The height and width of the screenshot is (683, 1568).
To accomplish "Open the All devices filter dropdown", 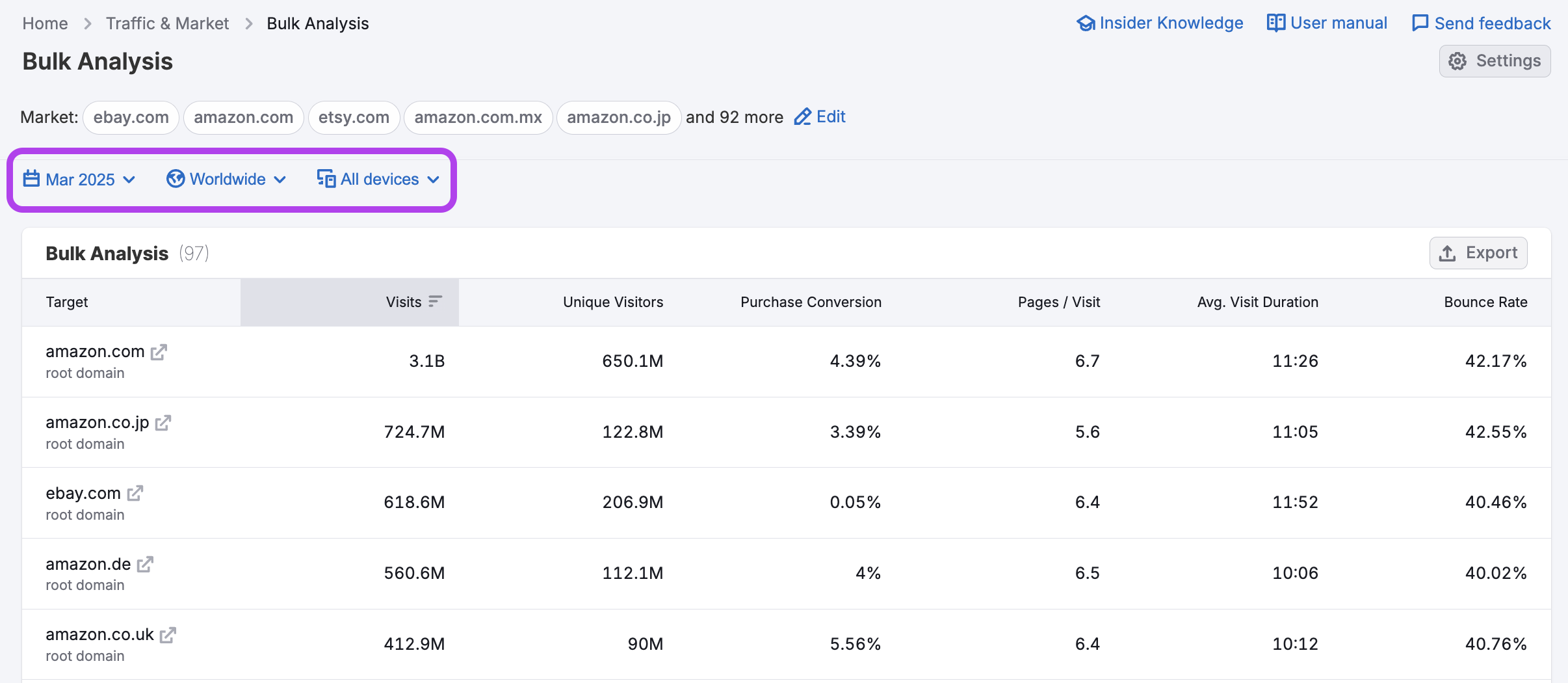I will point(378,180).
